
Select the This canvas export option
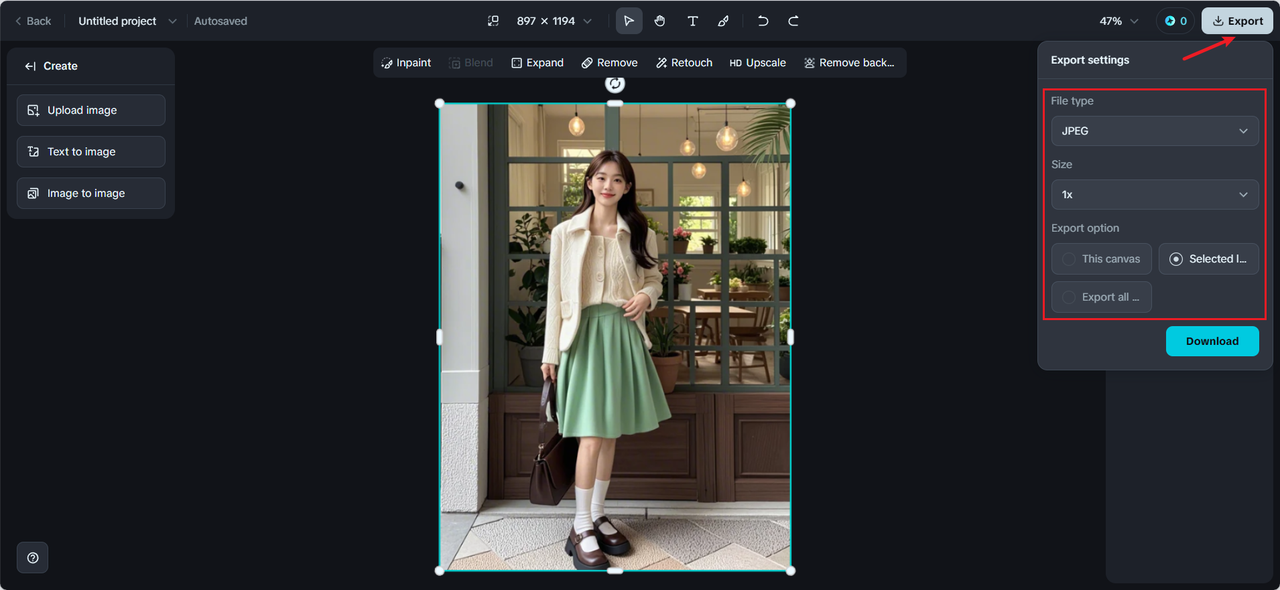coord(1101,259)
